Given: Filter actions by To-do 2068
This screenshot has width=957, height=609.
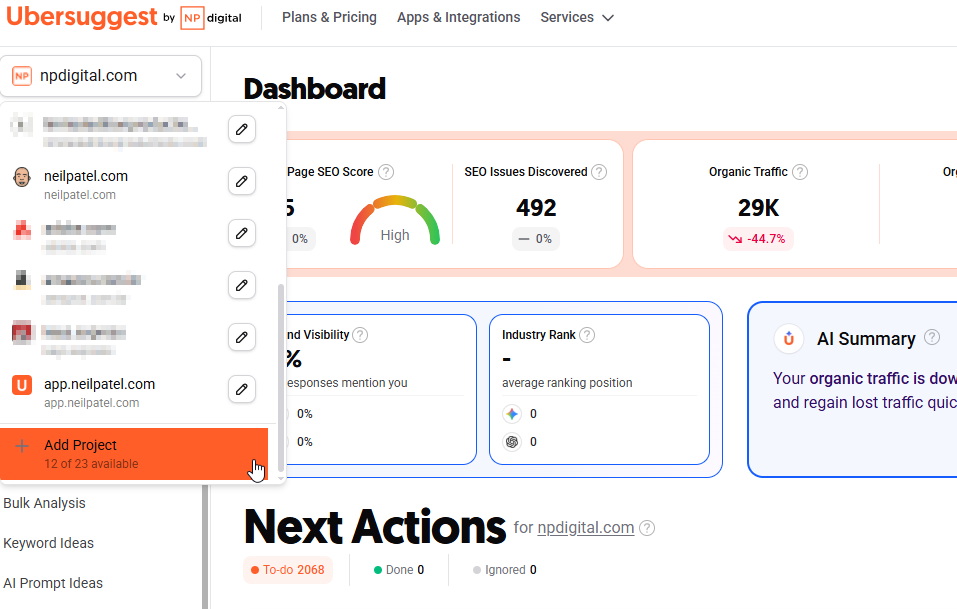Looking at the screenshot, I should point(288,570).
